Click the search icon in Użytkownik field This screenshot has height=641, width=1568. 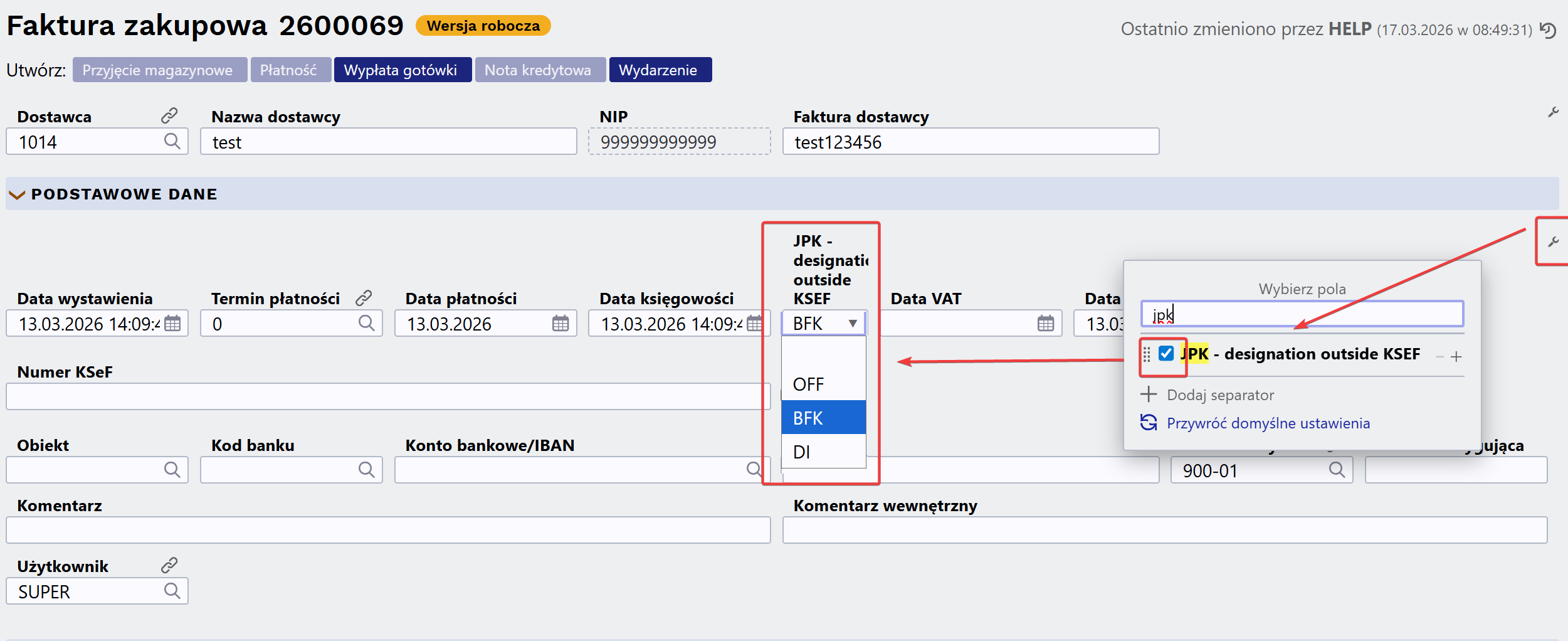(x=172, y=591)
